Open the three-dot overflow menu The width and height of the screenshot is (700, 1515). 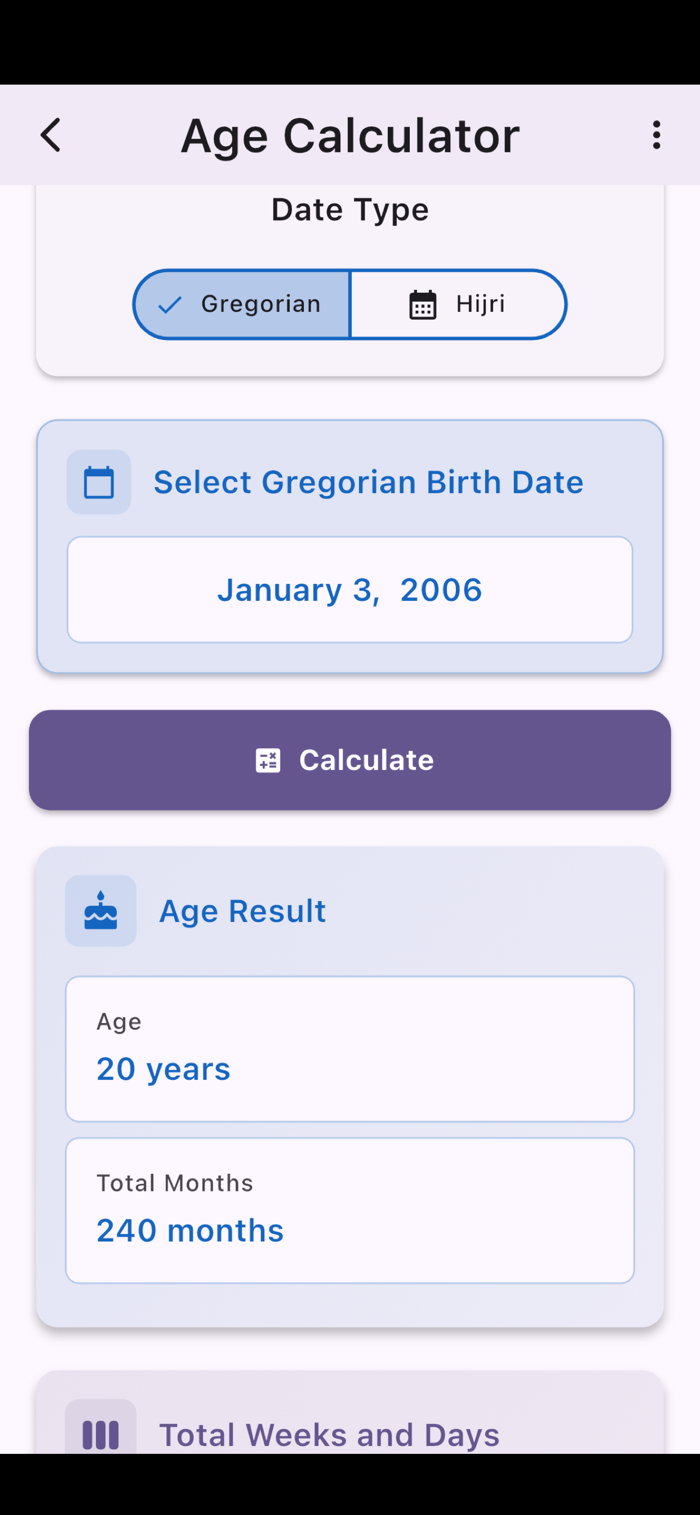click(x=656, y=135)
